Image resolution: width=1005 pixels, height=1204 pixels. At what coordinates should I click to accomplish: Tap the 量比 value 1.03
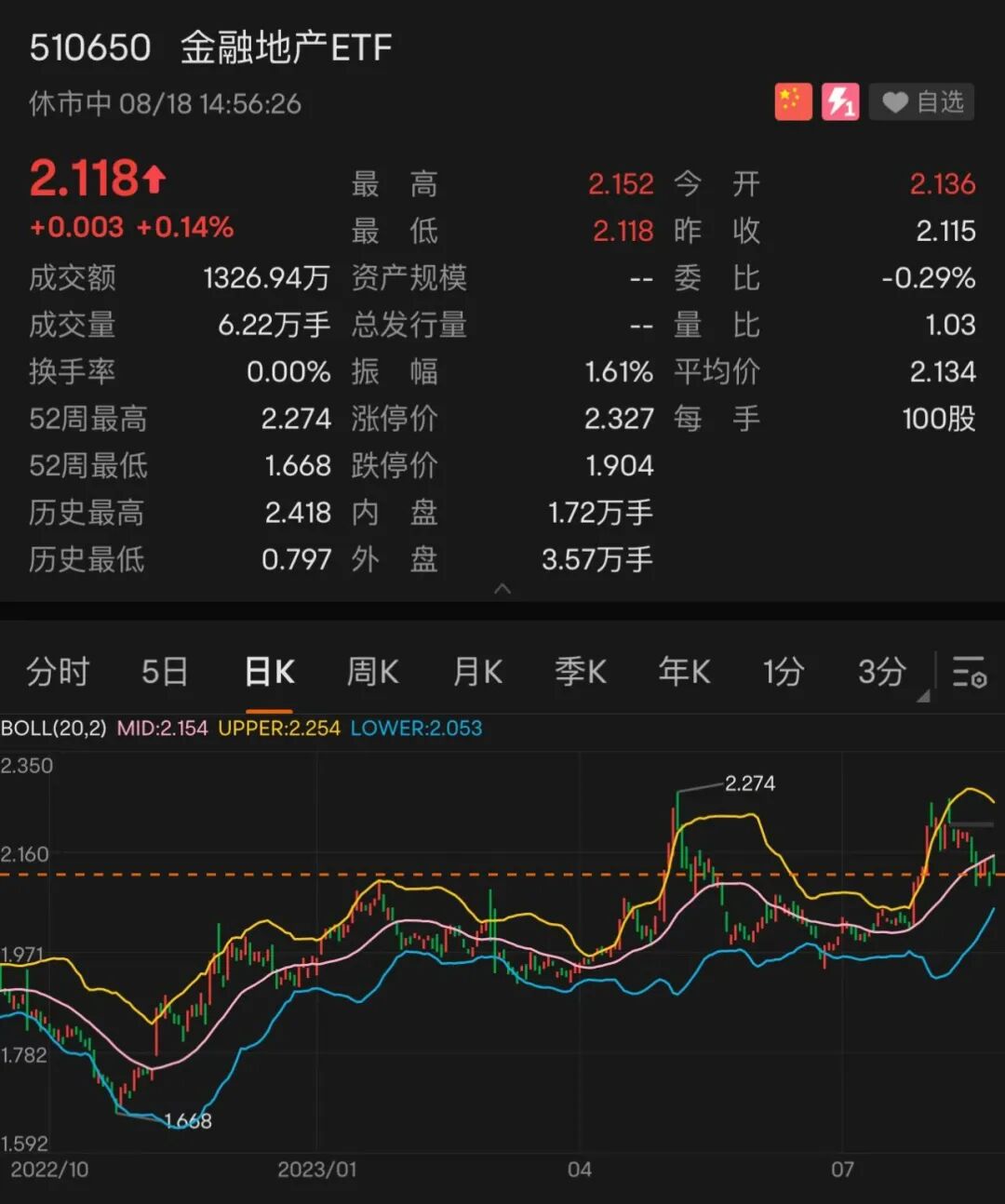[950, 325]
